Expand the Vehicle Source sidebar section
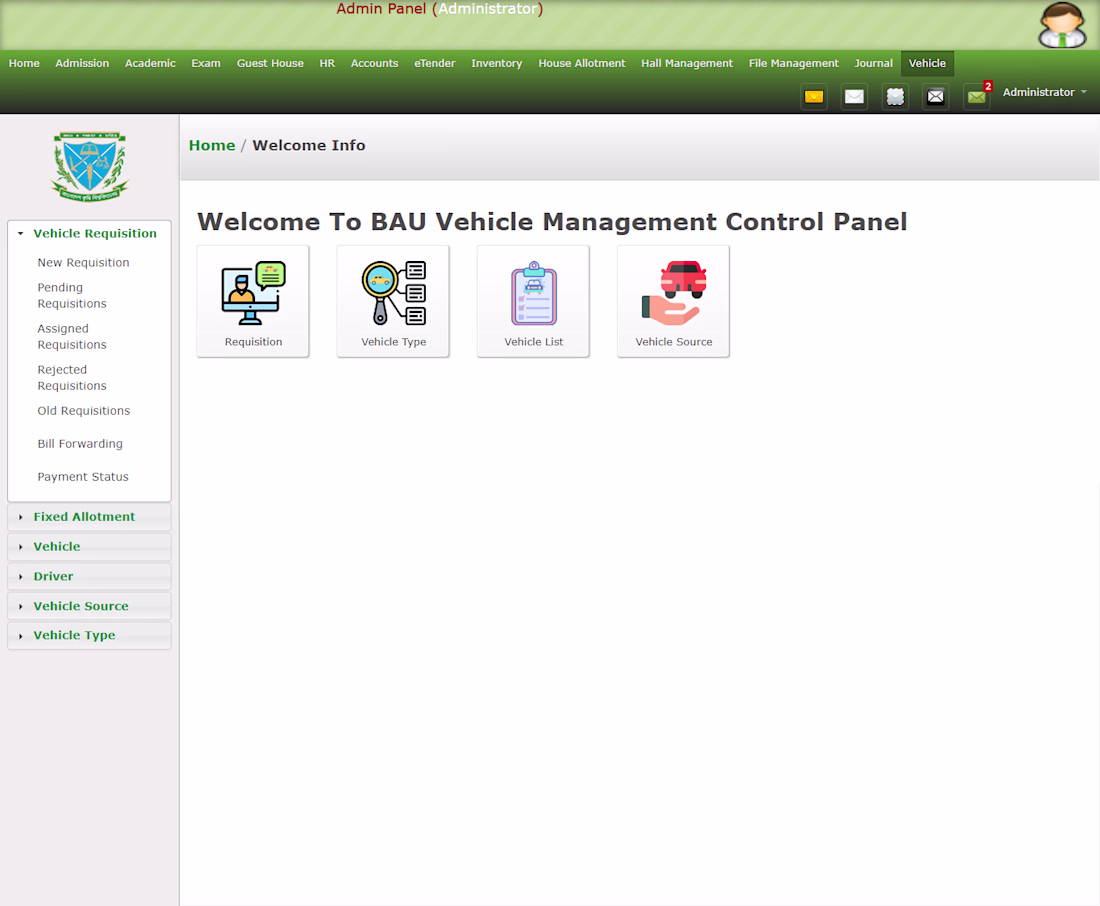Screen dimensions: 1100x906 point(90,606)
